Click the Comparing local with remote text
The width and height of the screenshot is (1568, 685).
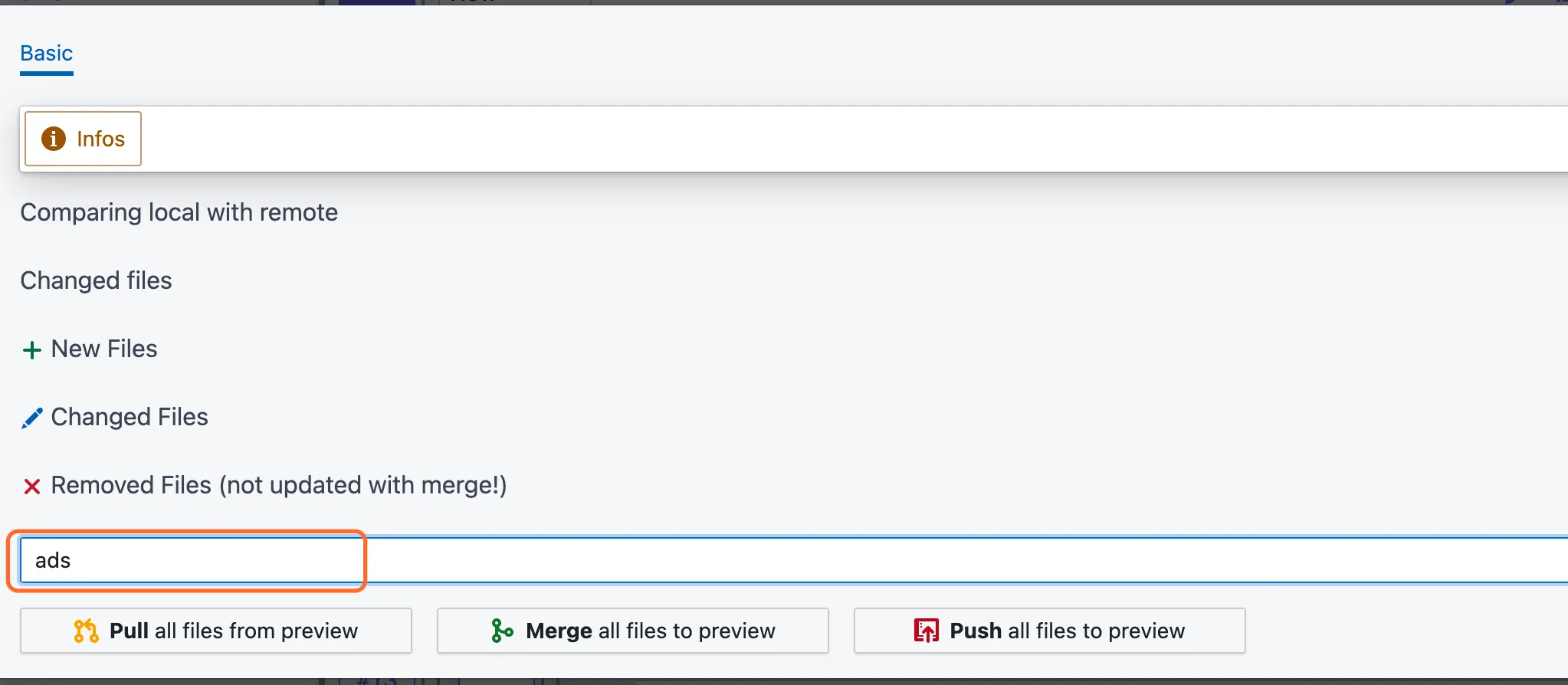coord(179,213)
